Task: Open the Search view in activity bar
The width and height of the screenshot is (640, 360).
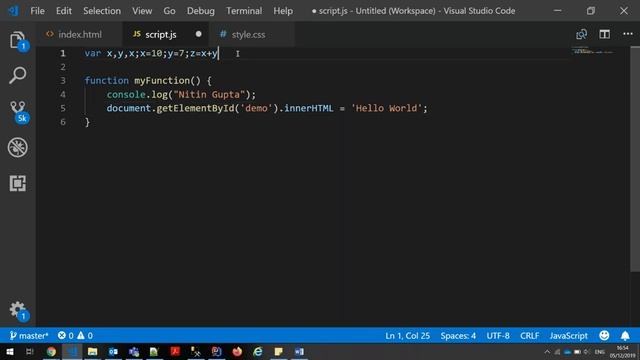Action: (18, 75)
